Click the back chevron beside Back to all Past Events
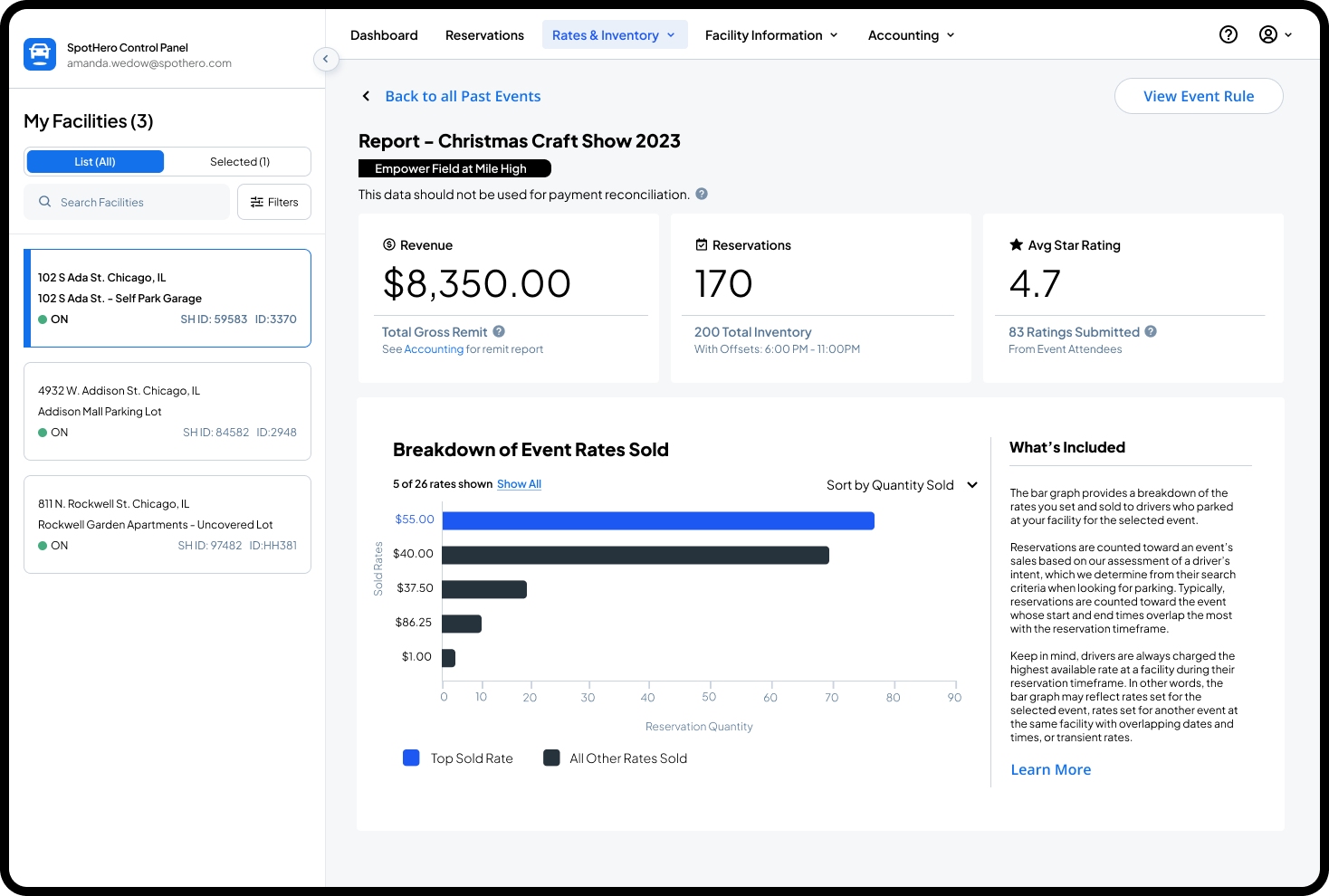Viewport: 1329px width, 896px height. [x=366, y=96]
